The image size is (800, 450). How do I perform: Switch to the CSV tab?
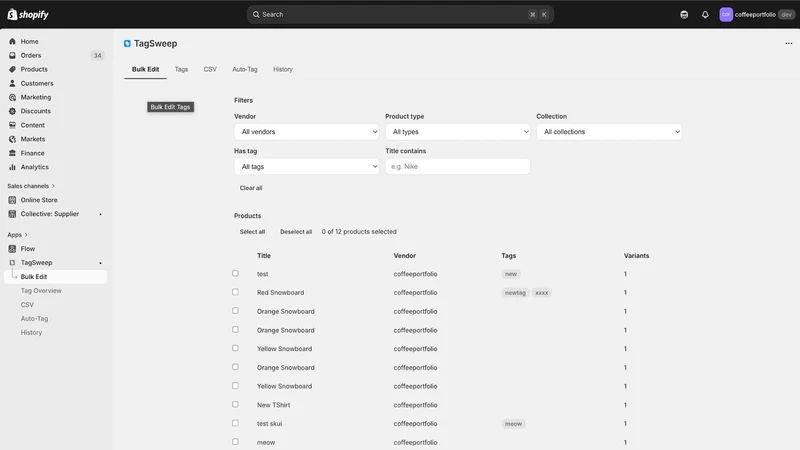pos(210,69)
